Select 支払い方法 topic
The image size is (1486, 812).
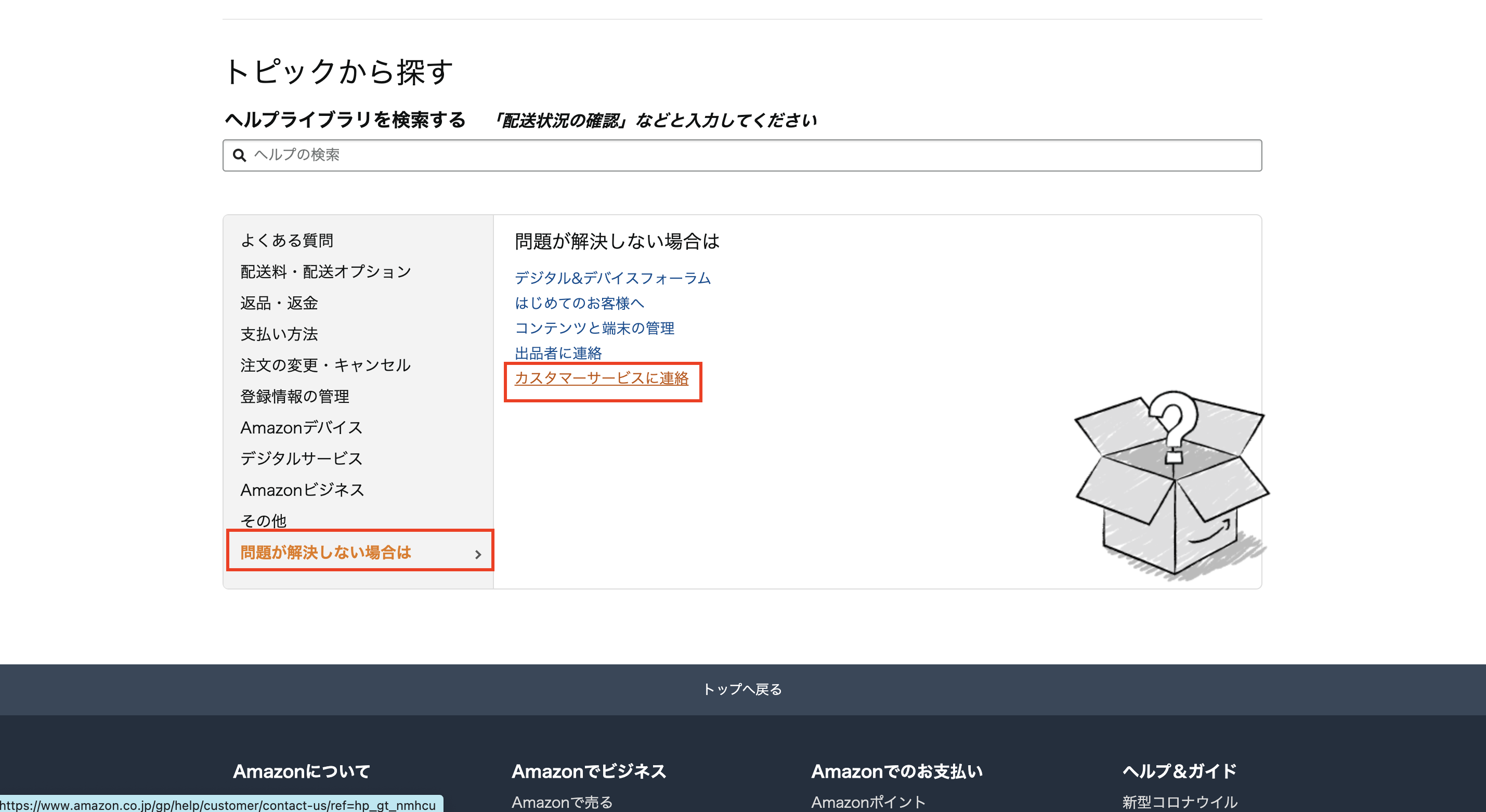click(279, 334)
